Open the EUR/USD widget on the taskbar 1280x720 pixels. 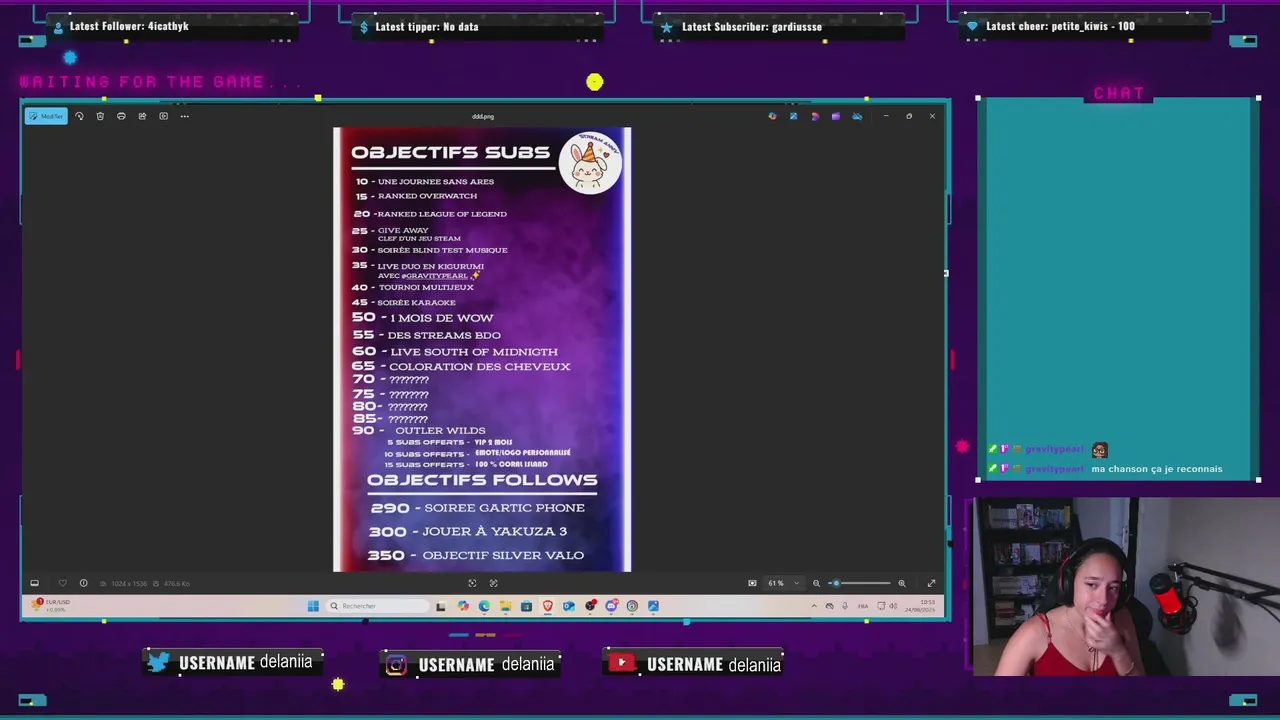click(52, 605)
